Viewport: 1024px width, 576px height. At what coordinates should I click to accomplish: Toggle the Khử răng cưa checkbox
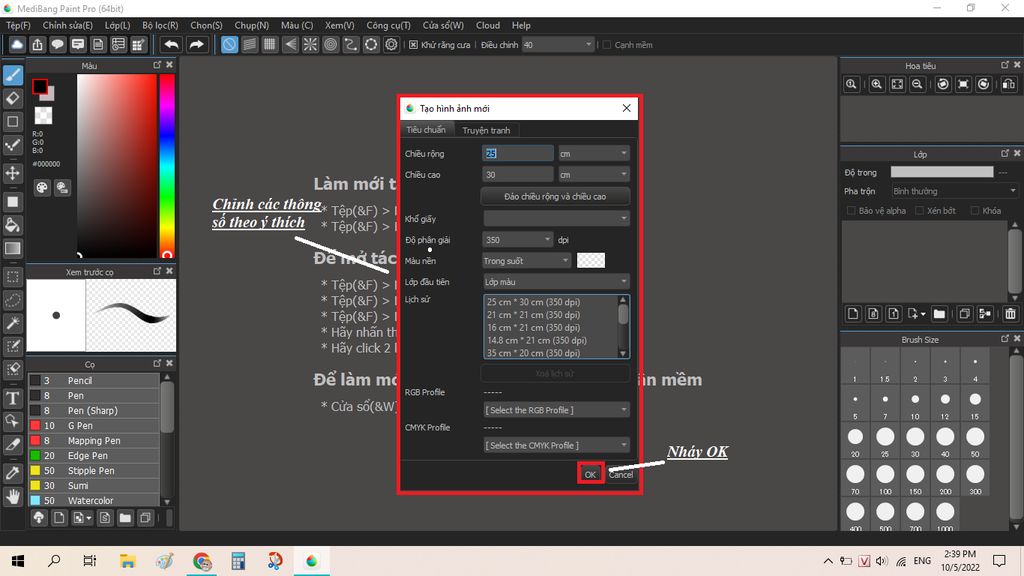click(413, 45)
